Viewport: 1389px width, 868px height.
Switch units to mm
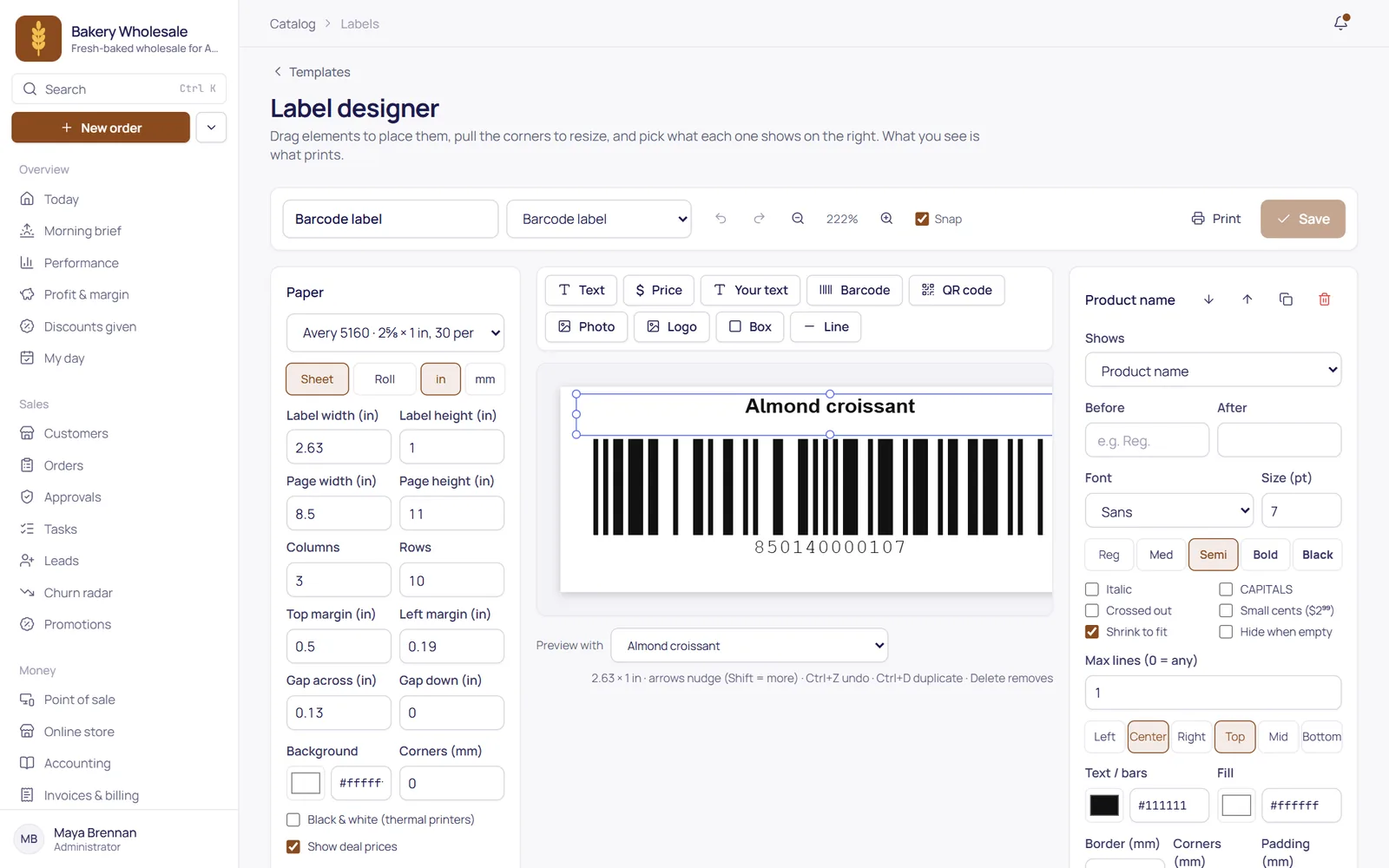[x=485, y=379]
